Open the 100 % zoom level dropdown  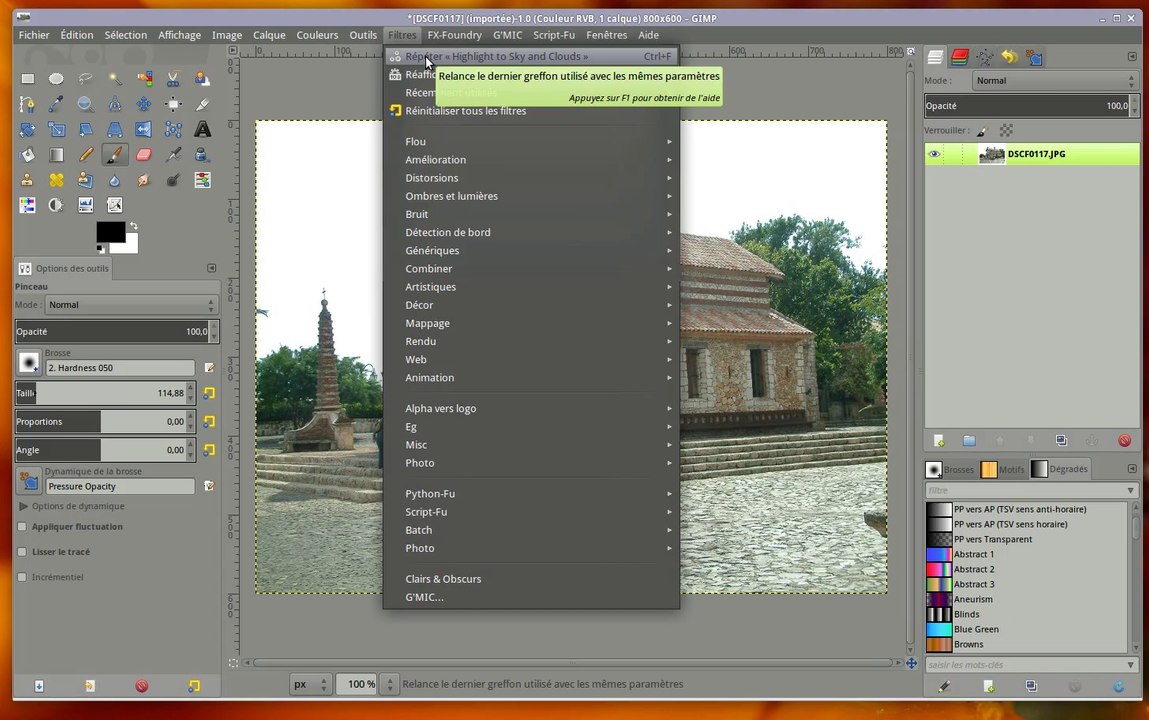(390, 684)
